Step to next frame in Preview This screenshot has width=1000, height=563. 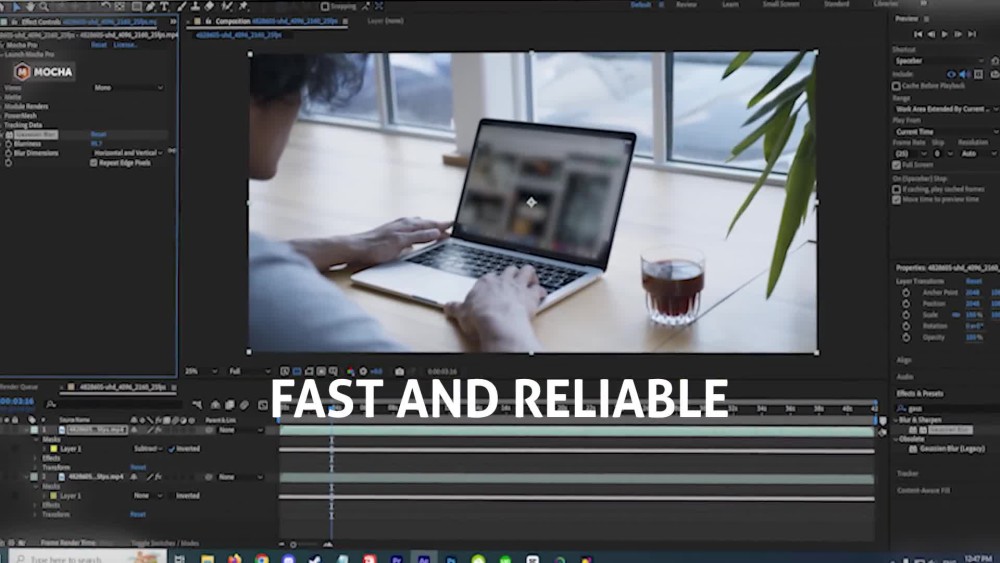[958, 34]
